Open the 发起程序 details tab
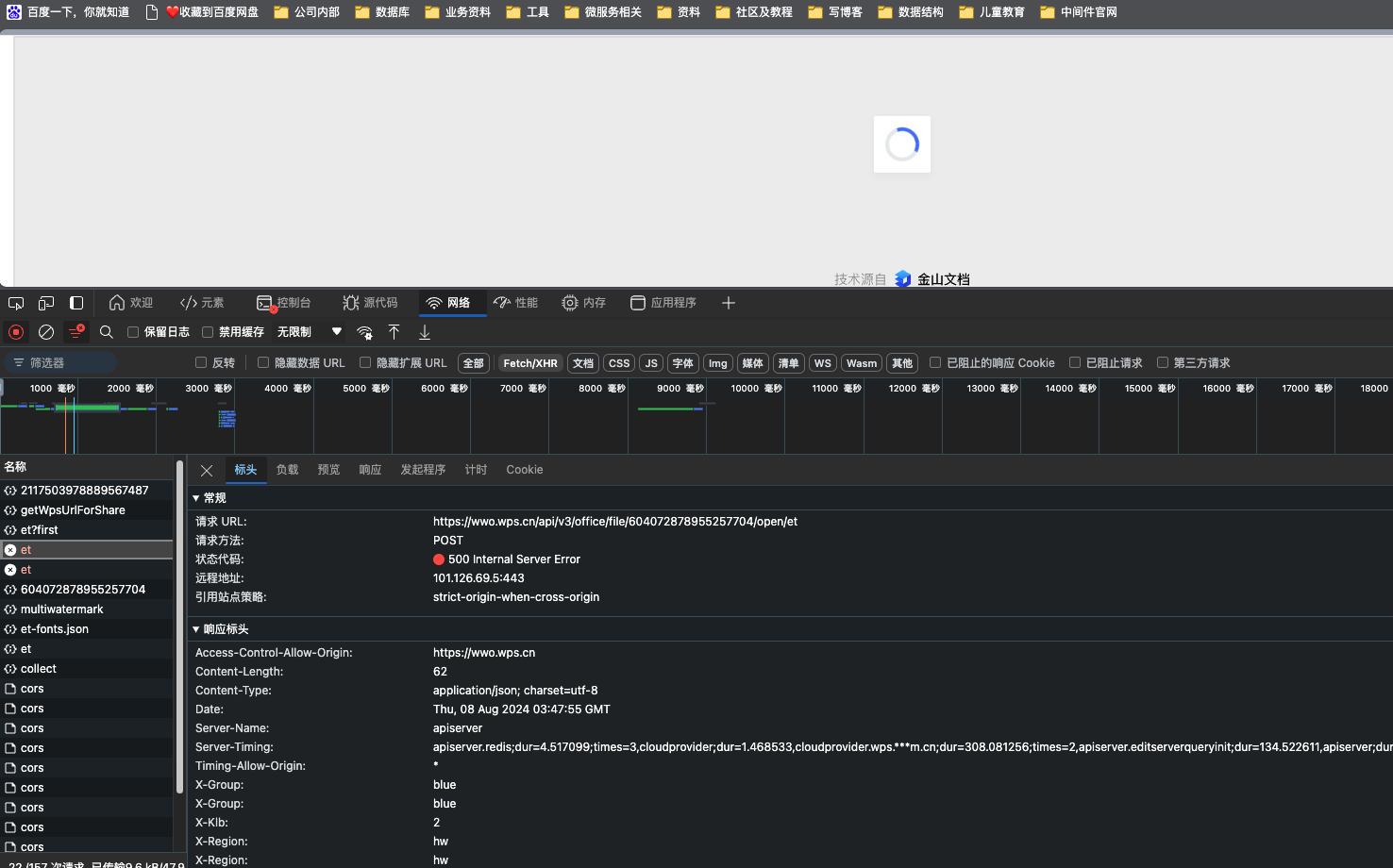Image resolution: width=1393 pixels, height=868 pixels. [x=423, y=470]
